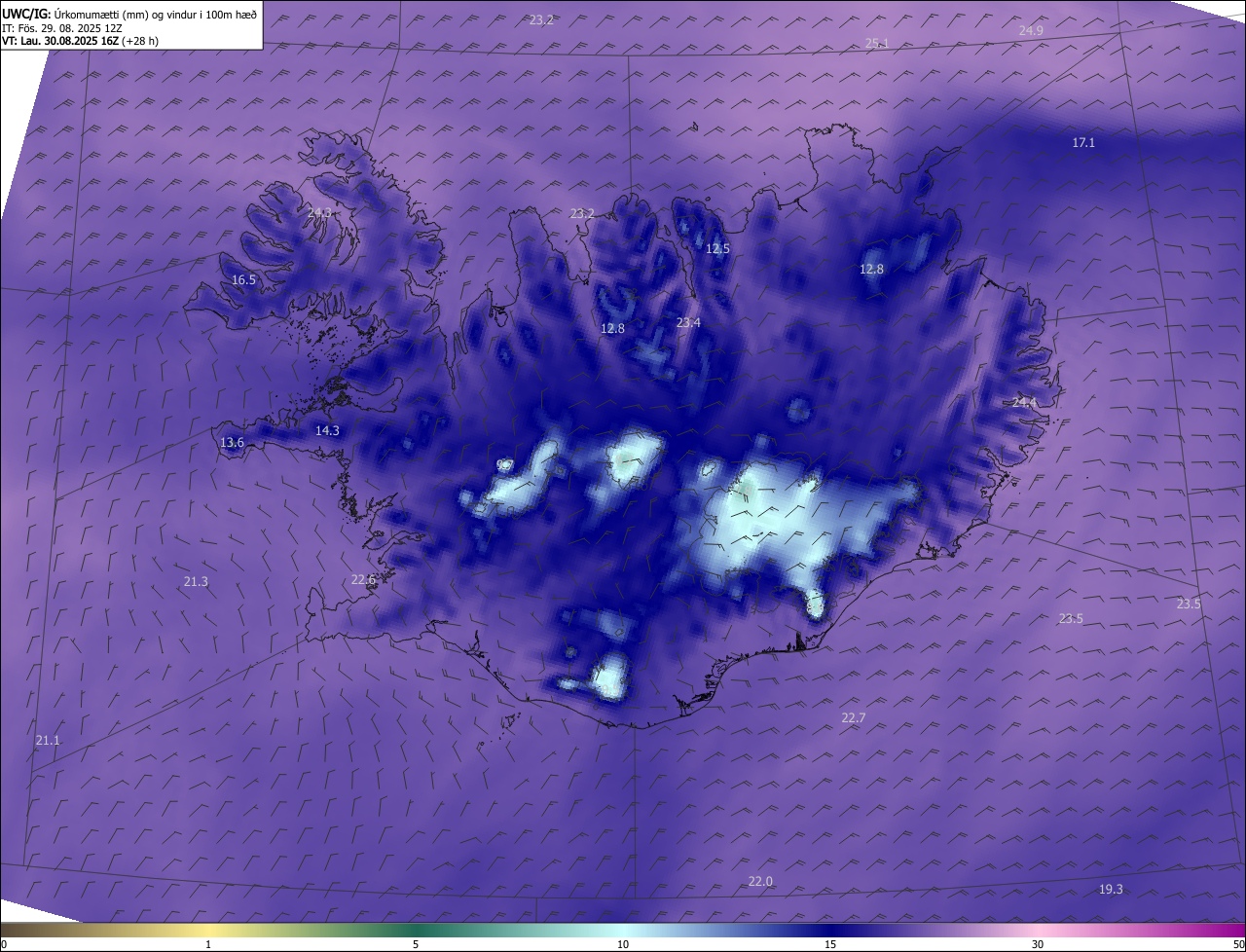Select the 12.5 value label
The width and height of the screenshot is (1246, 952).
tap(717, 249)
